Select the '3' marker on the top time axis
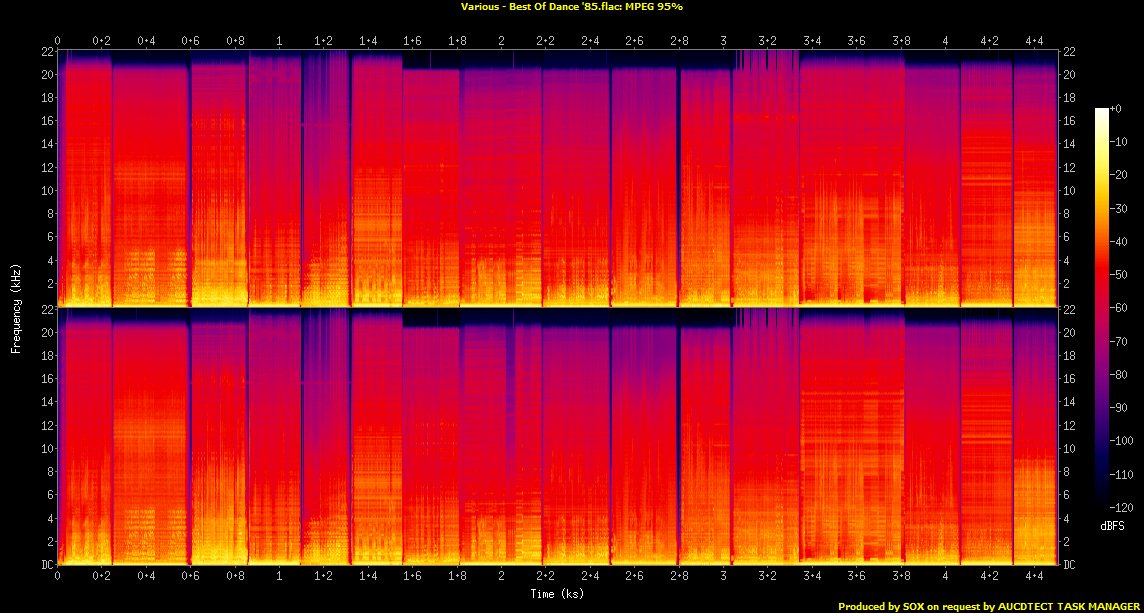 pos(723,40)
